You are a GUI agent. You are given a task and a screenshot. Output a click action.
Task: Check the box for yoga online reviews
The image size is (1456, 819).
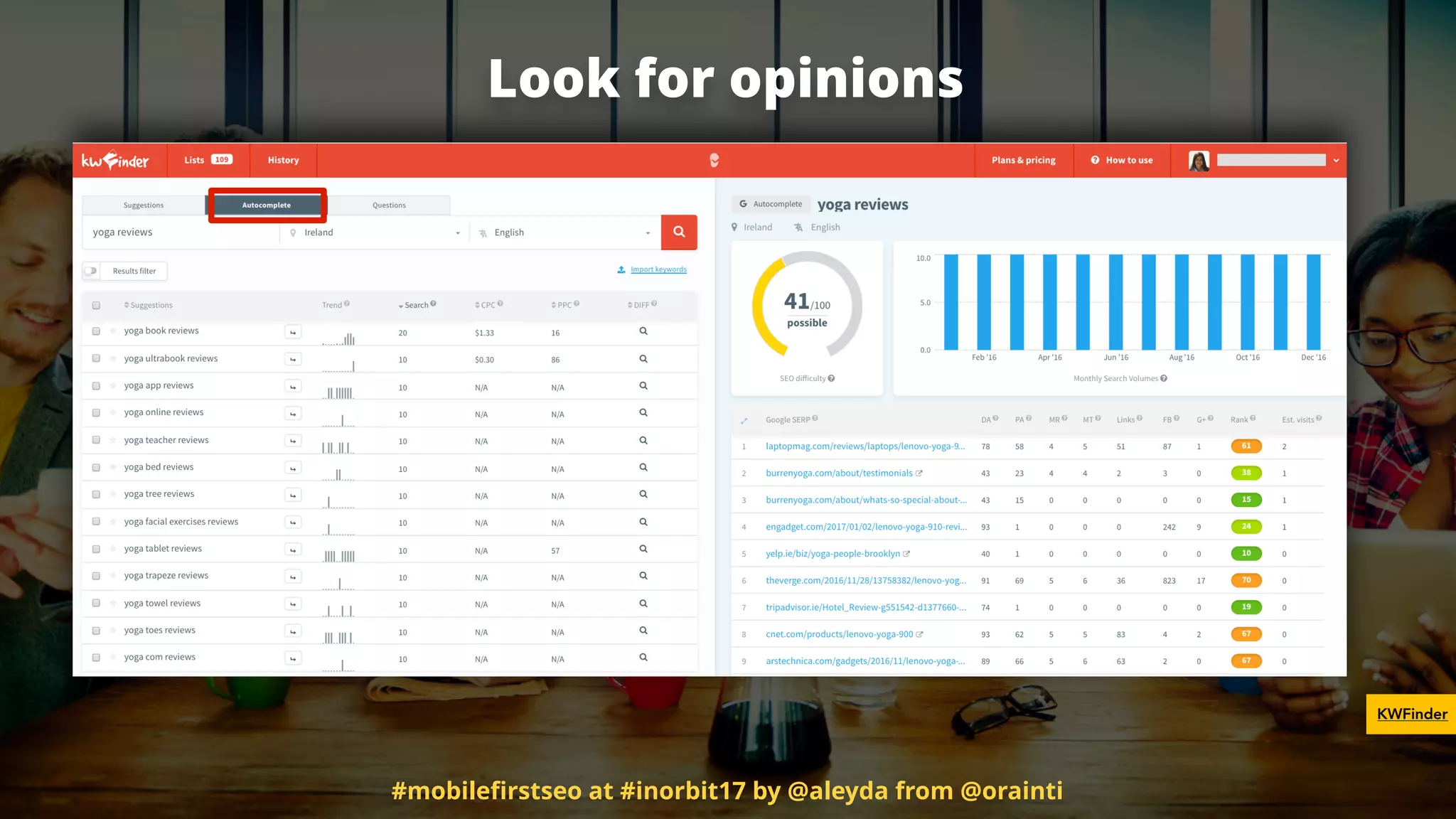[x=96, y=413]
